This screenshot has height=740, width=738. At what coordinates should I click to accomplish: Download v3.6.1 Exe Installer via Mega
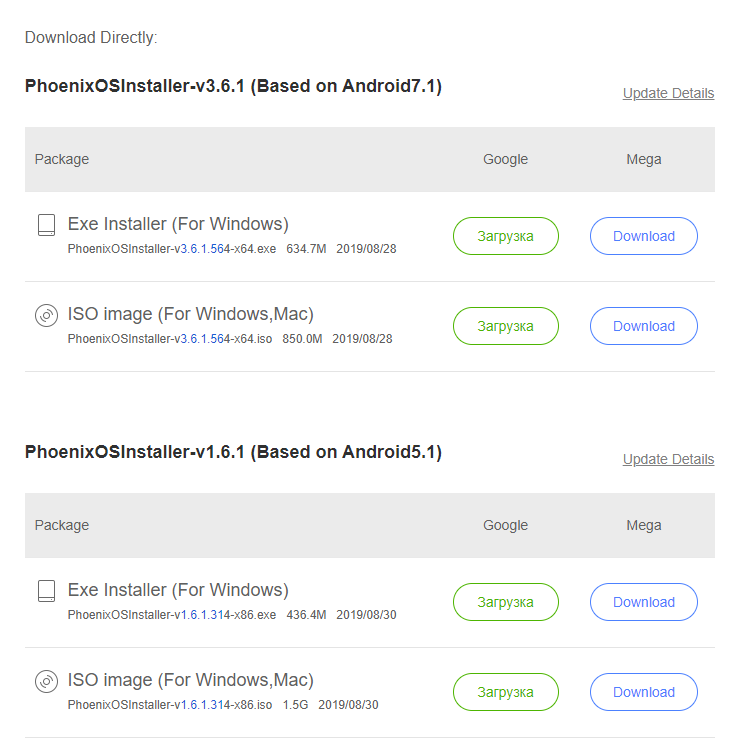(x=643, y=236)
